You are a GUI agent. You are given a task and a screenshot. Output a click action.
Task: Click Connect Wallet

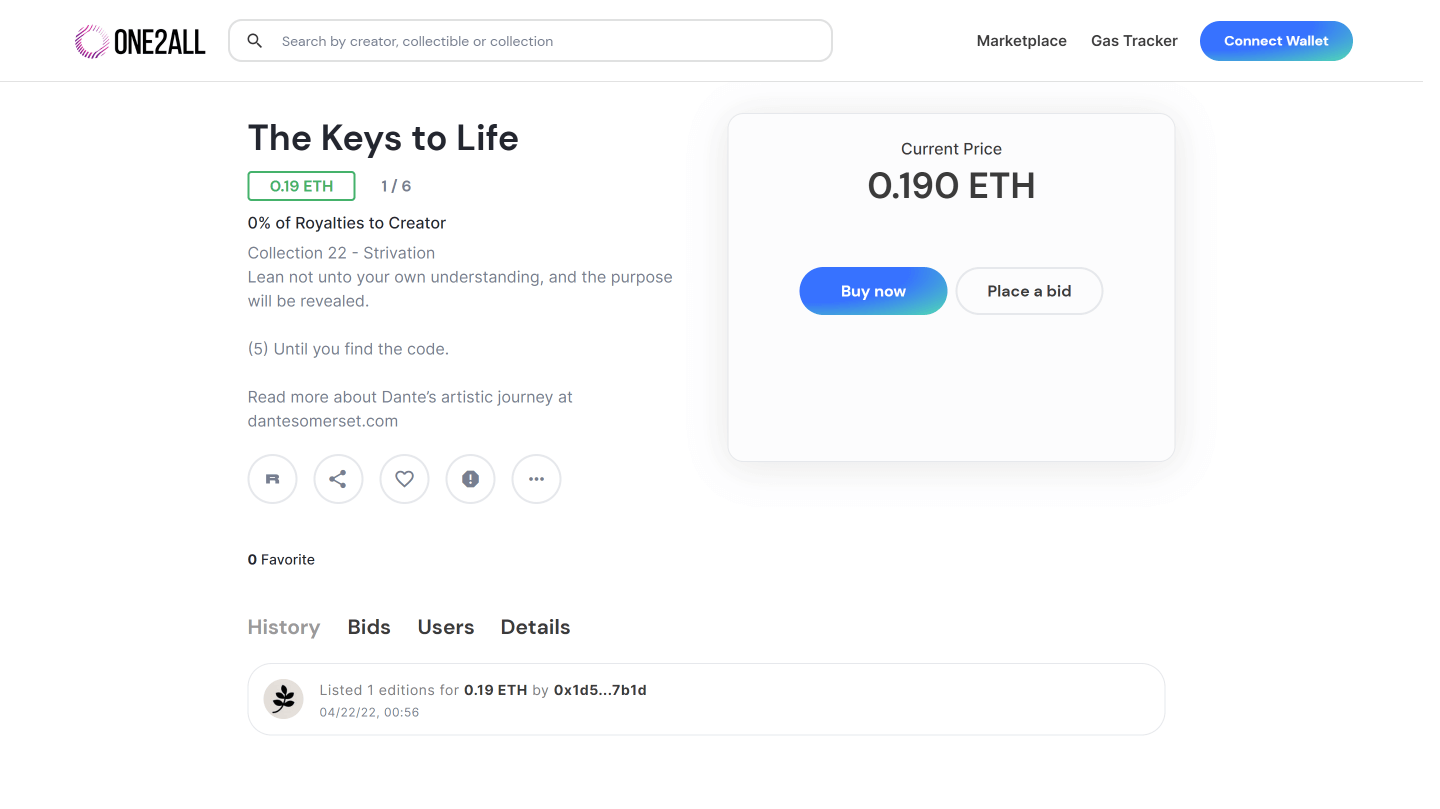1276,40
